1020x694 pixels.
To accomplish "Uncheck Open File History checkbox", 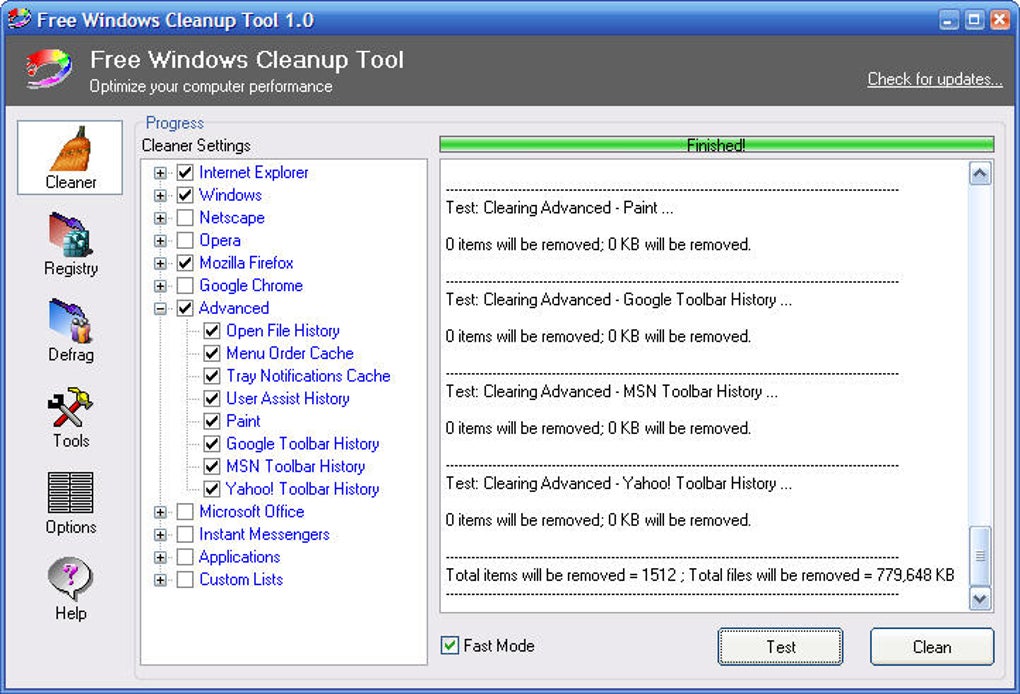I will tap(212, 330).
